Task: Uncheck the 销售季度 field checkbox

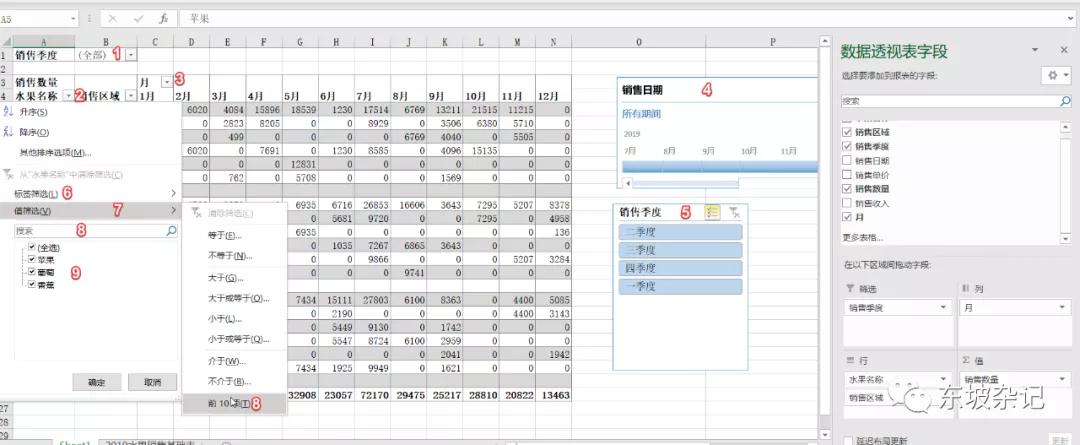Action: pos(847,145)
